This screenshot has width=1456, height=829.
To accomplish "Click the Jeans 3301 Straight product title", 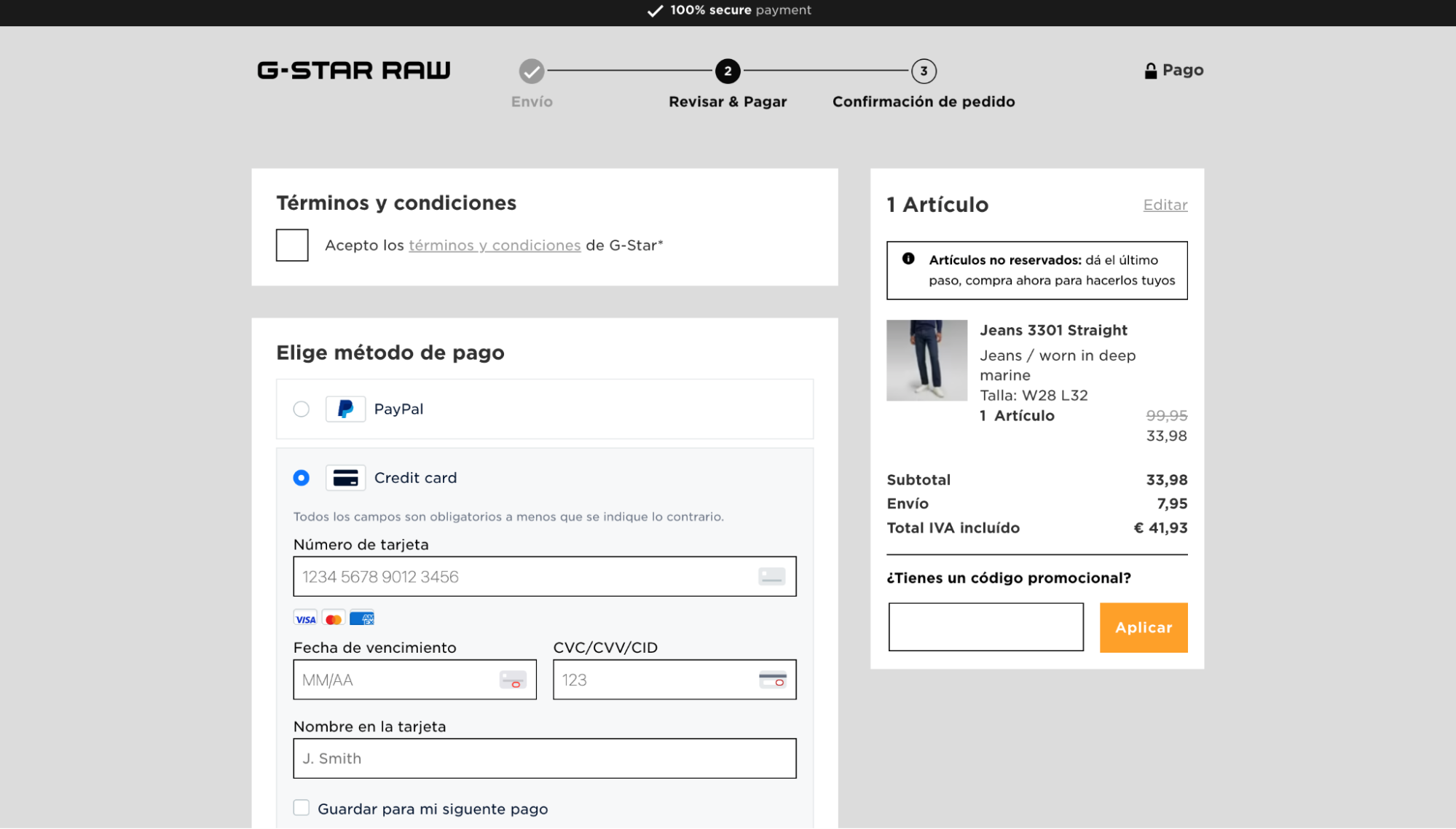I will coord(1053,330).
